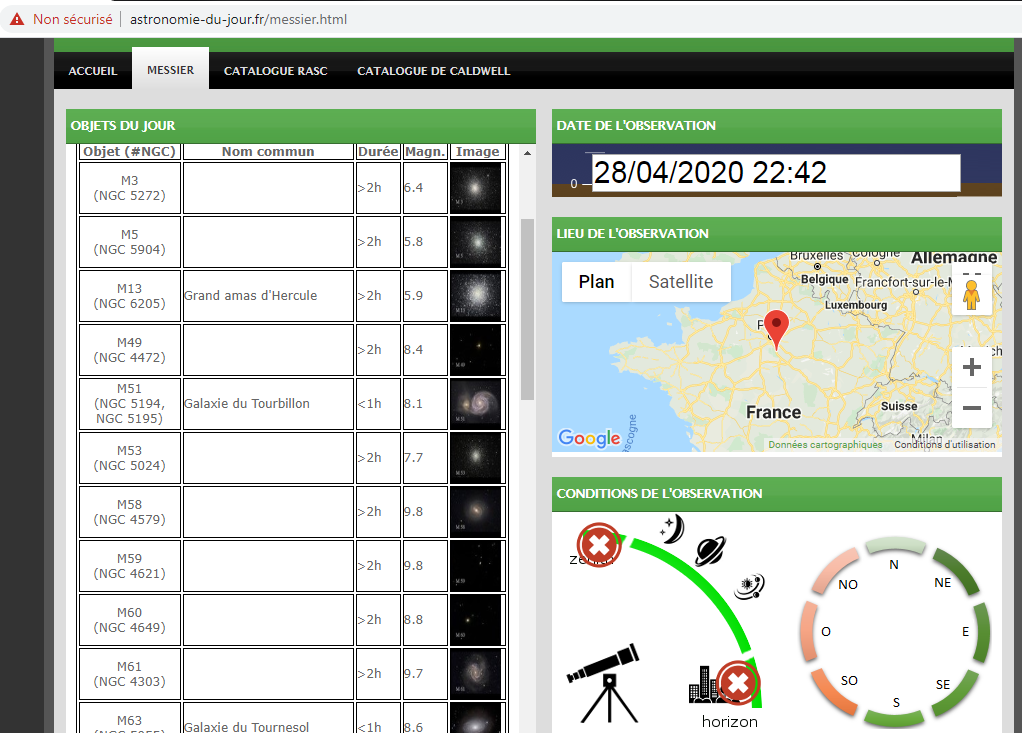Viewport: 1022px width, 733px height.
Task: Open M53 thumbnail image
Action: 478,458
